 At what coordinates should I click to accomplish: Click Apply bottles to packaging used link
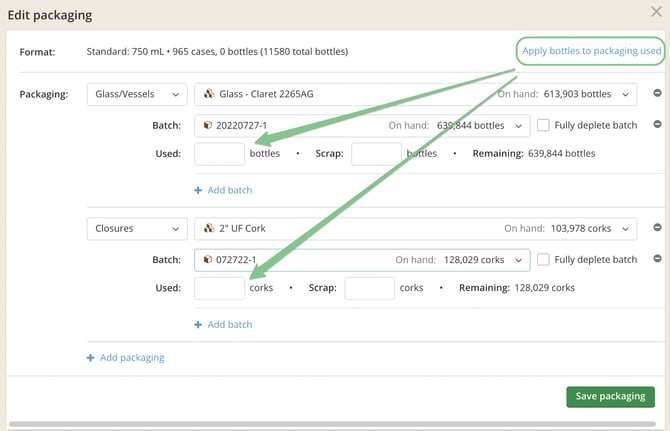click(x=589, y=50)
